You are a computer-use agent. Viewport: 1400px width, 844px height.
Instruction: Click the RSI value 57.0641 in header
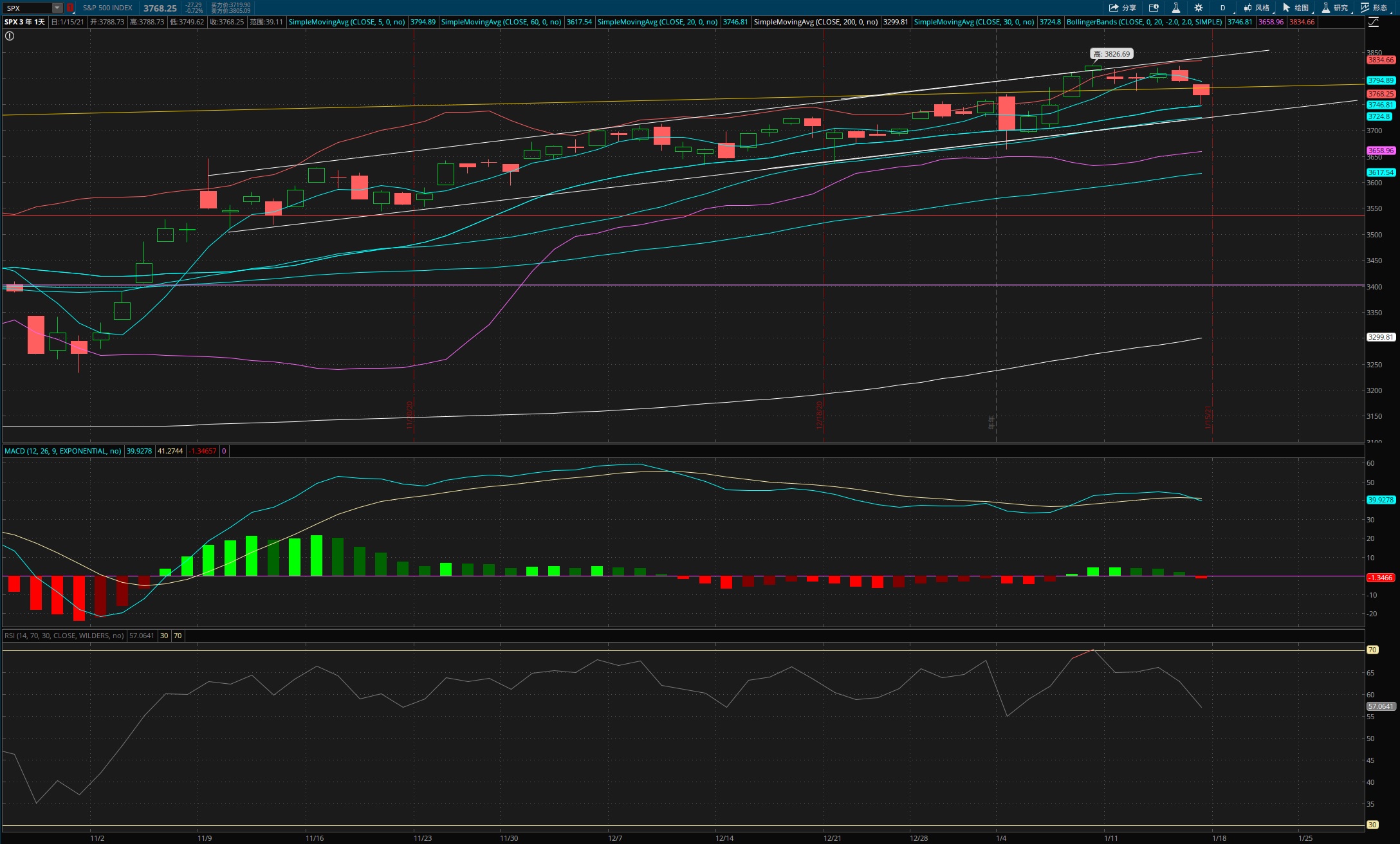(142, 636)
